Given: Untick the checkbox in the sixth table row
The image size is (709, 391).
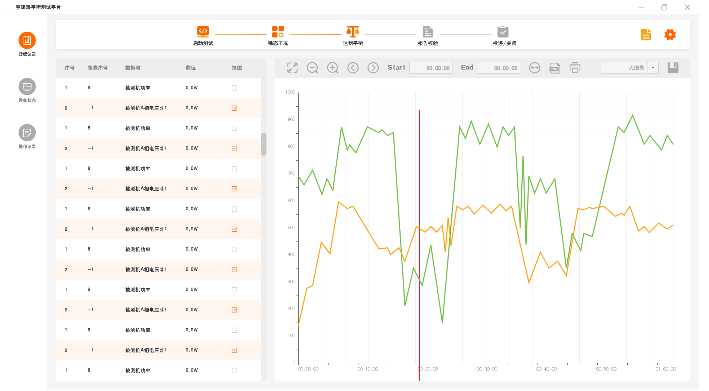Looking at the screenshot, I should coord(234,188).
